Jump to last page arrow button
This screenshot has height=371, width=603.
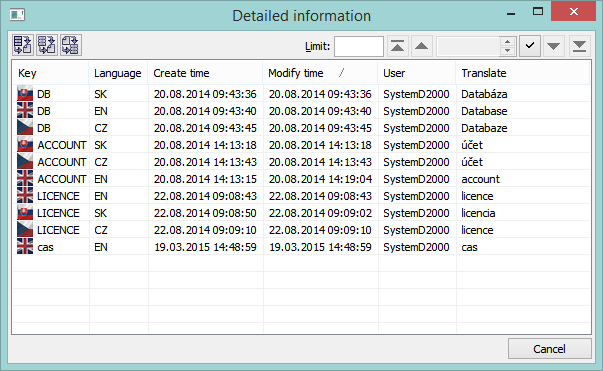click(x=579, y=46)
